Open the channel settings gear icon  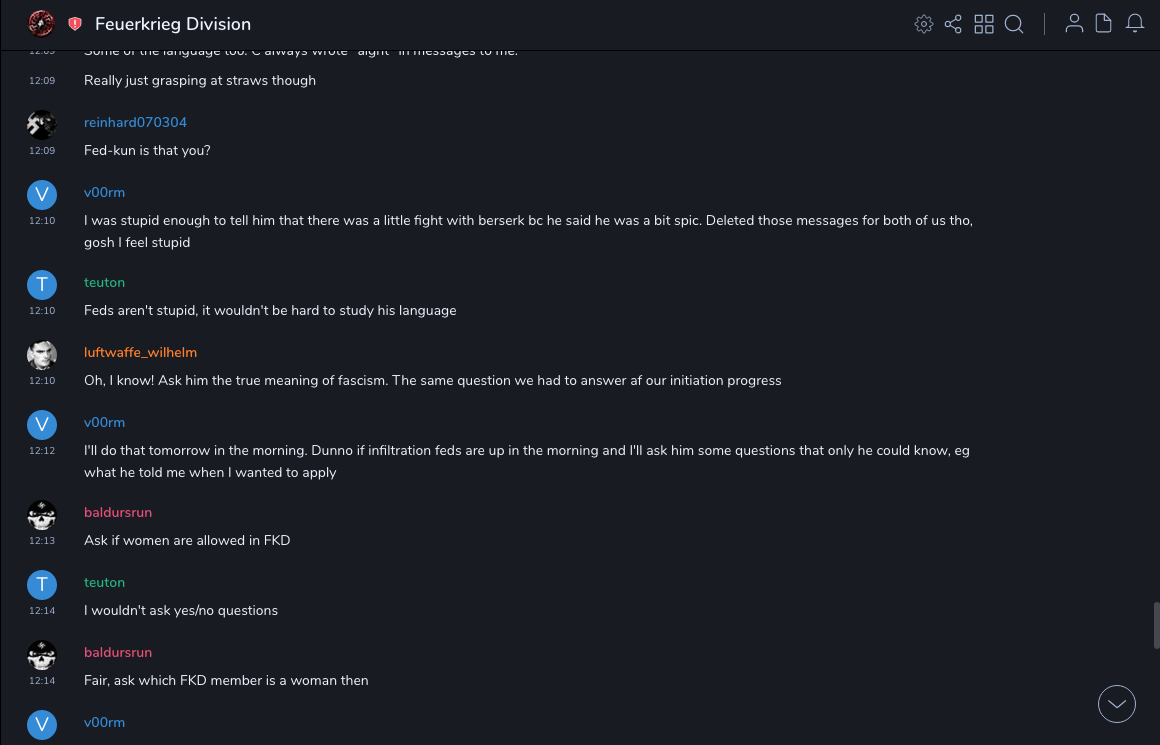924,24
